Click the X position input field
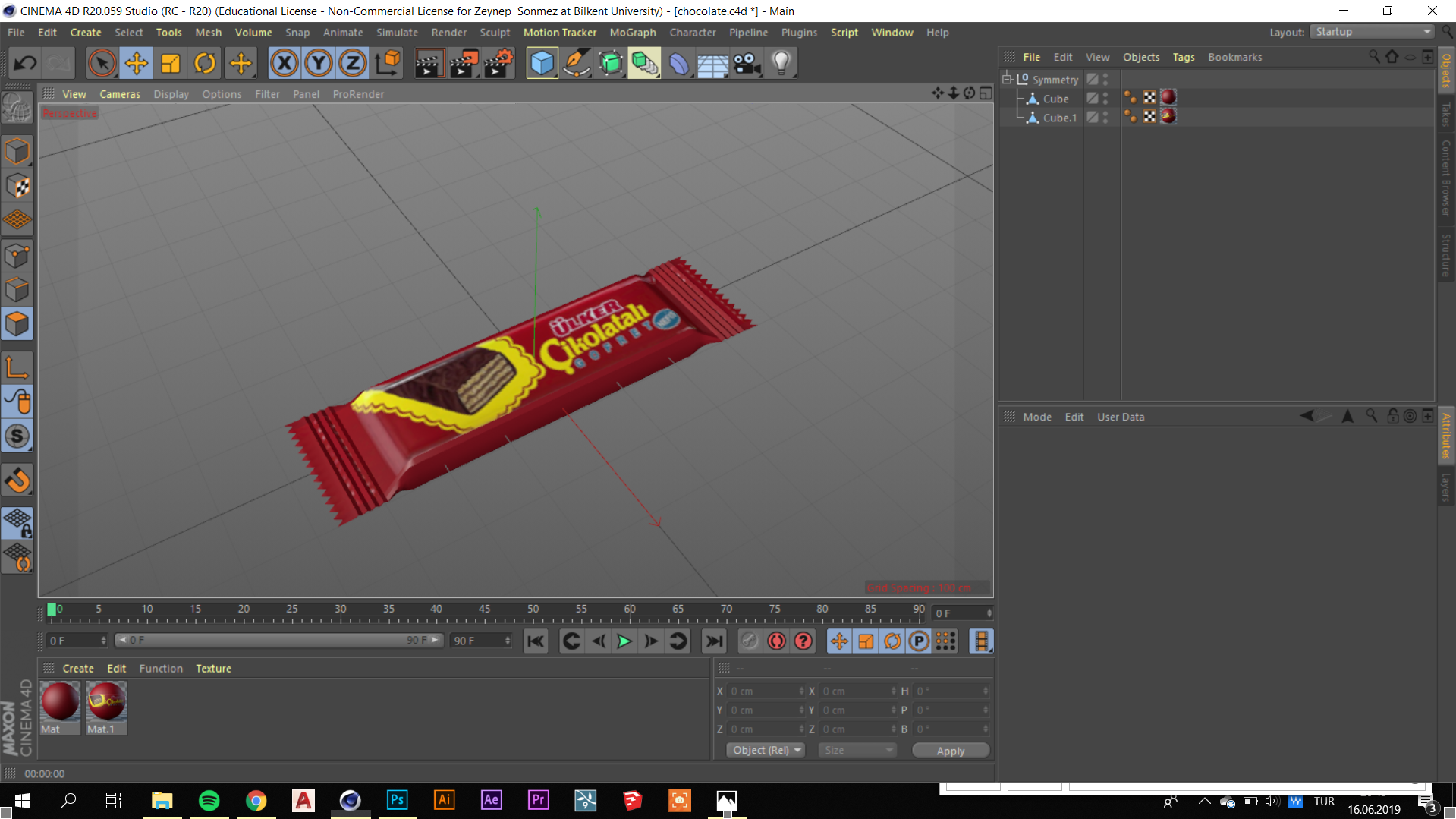The height and width of the screenshot is (819, 1456). (765, 691)
